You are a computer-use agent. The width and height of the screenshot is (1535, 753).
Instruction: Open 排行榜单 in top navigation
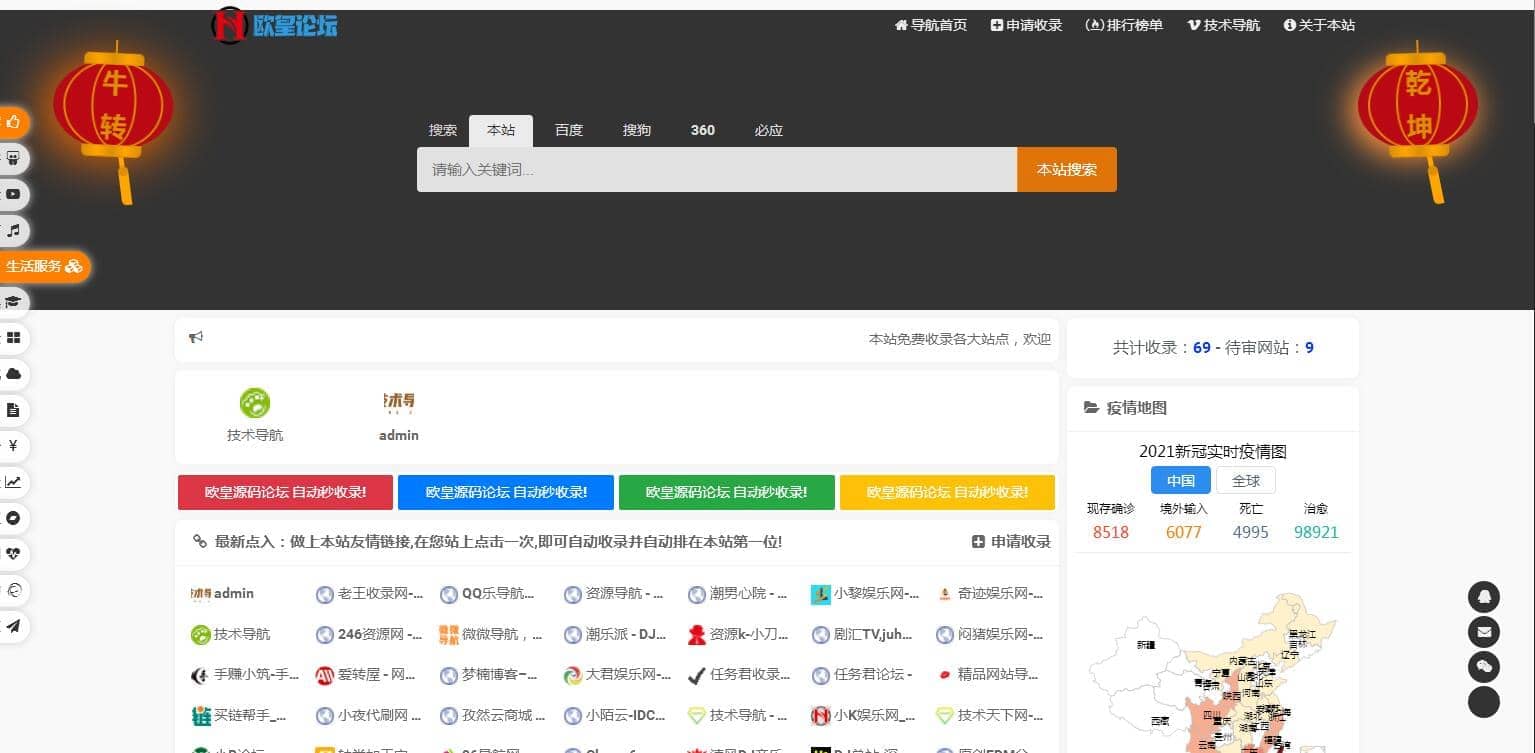click(1124, 25)
